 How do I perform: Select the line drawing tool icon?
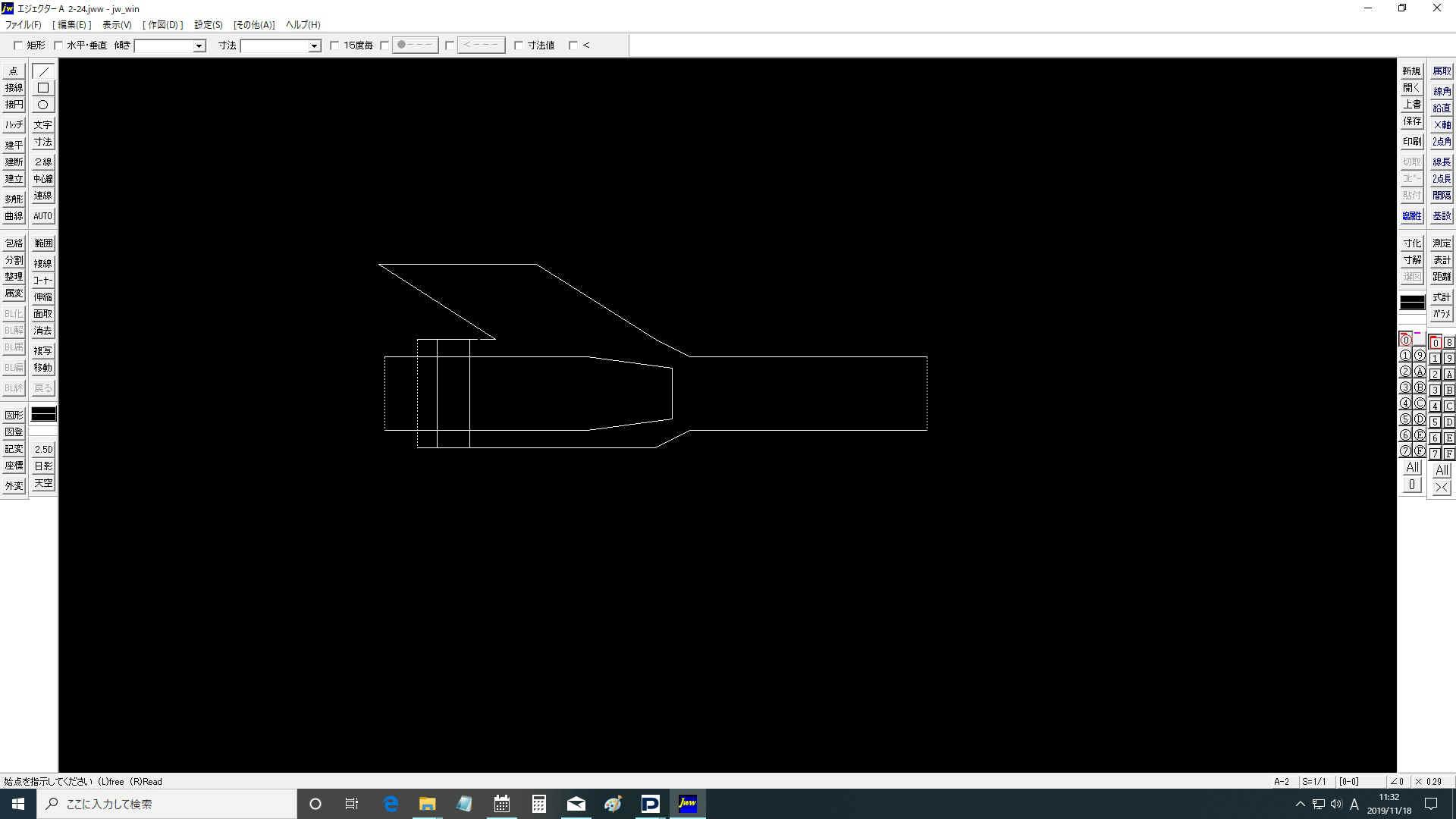click(43, 71)
